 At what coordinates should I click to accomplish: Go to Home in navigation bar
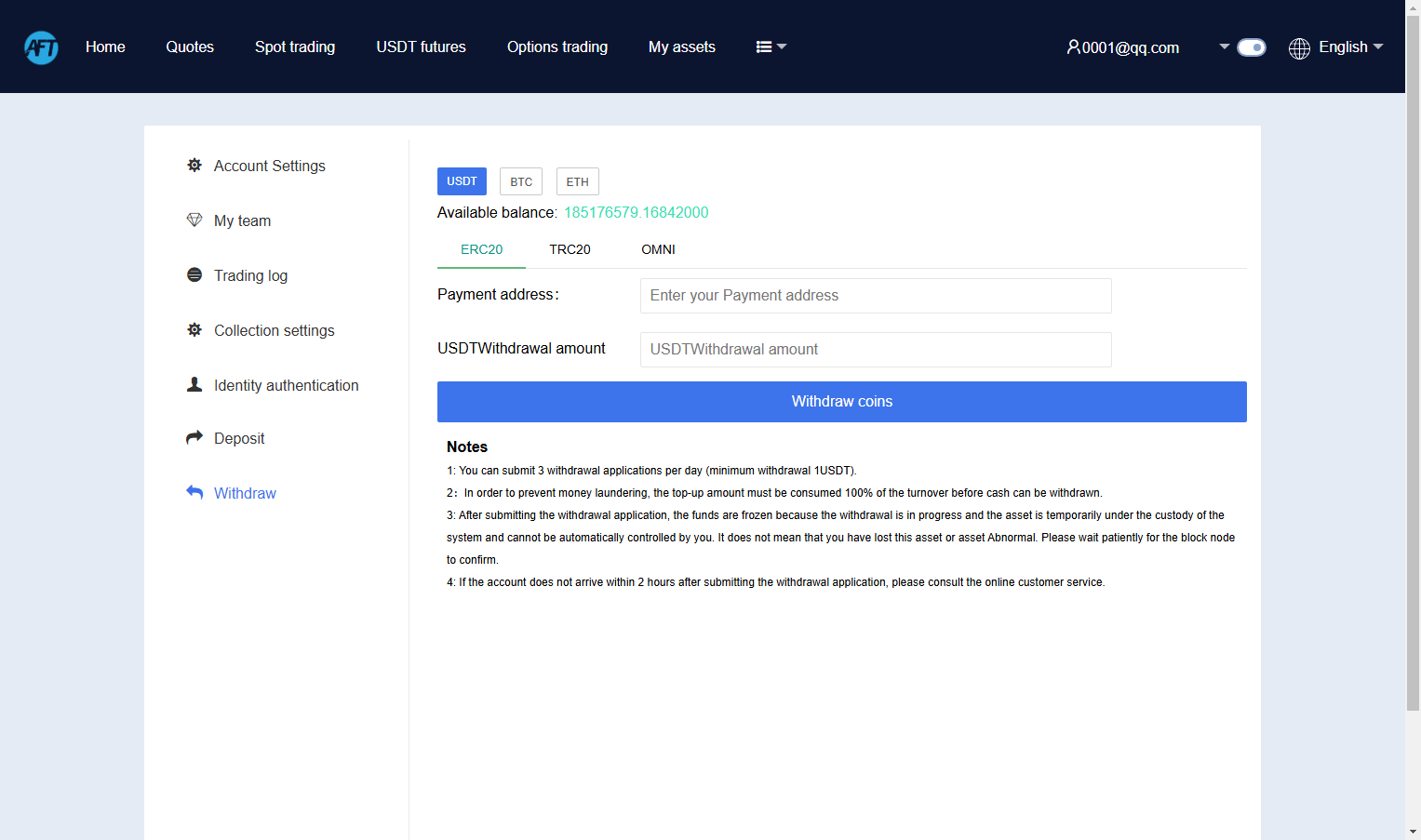[105, 47]
